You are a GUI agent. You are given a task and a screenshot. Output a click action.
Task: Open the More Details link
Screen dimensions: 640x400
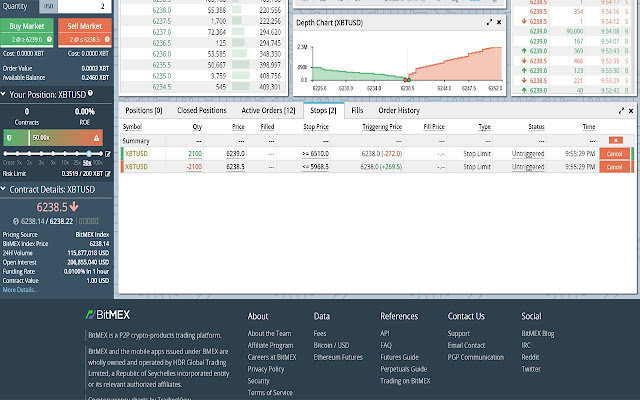[20, 290]
